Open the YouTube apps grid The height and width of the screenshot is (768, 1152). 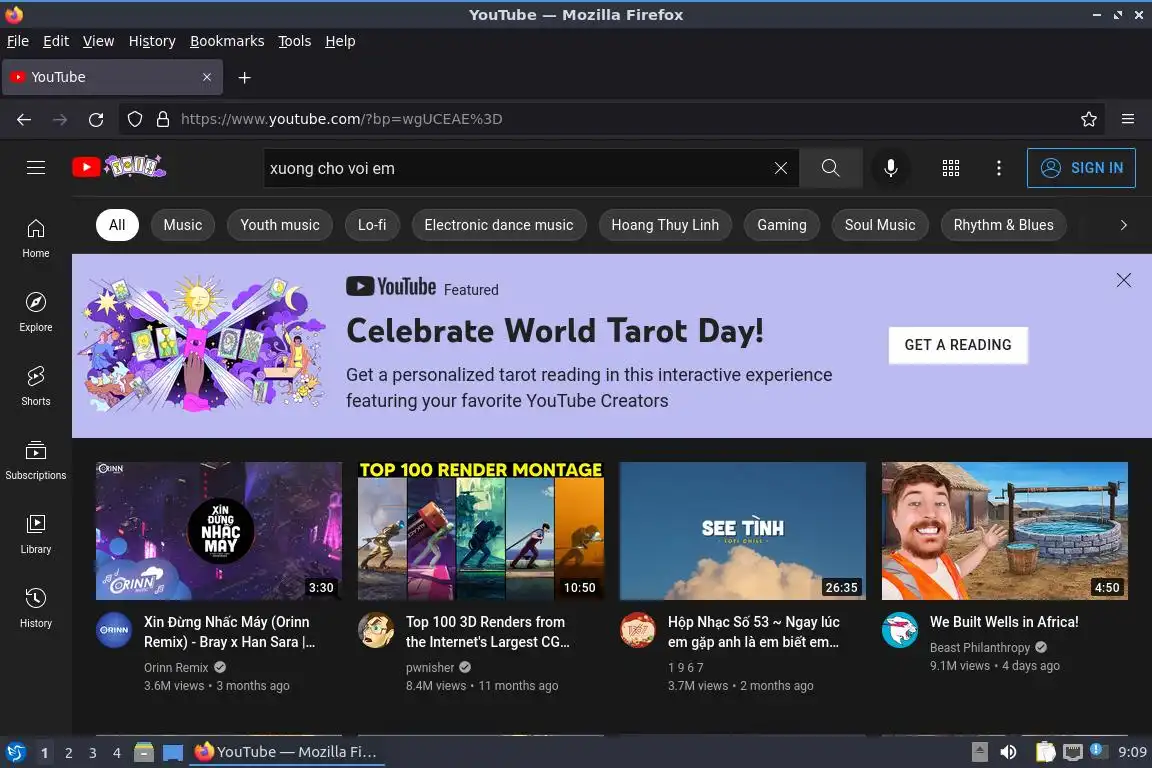pos(951,168)
